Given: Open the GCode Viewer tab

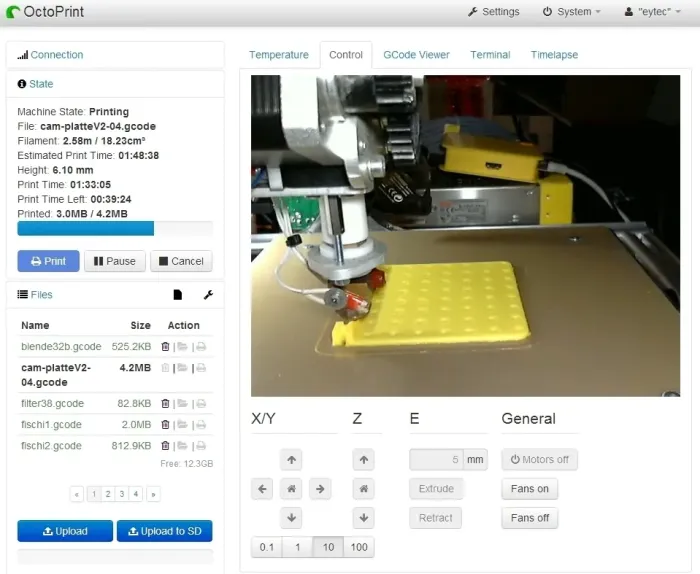Looking at the screenshot, I should [416, 55].
